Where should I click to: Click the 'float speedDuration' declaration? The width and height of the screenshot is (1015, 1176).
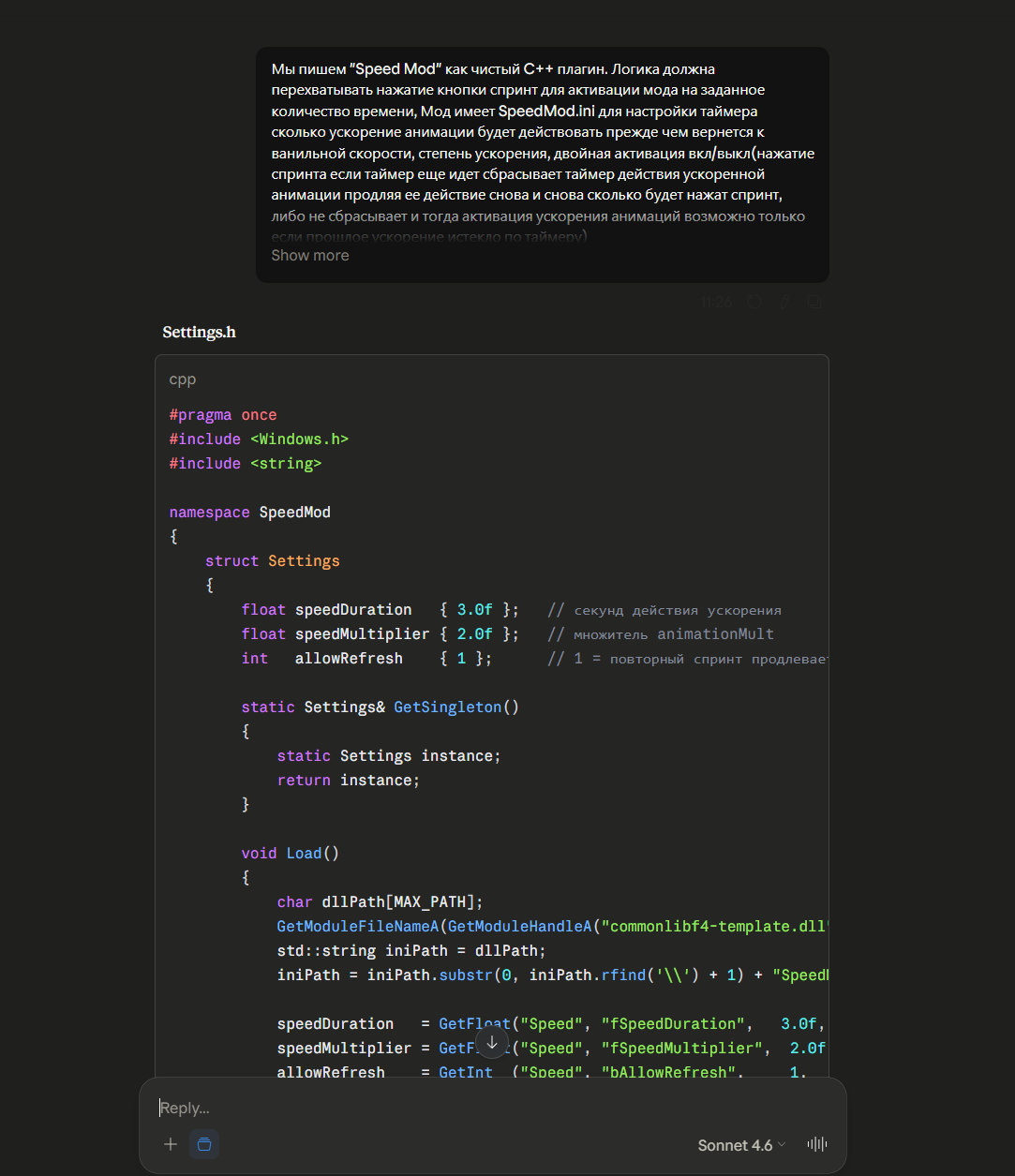coord(380,610)
